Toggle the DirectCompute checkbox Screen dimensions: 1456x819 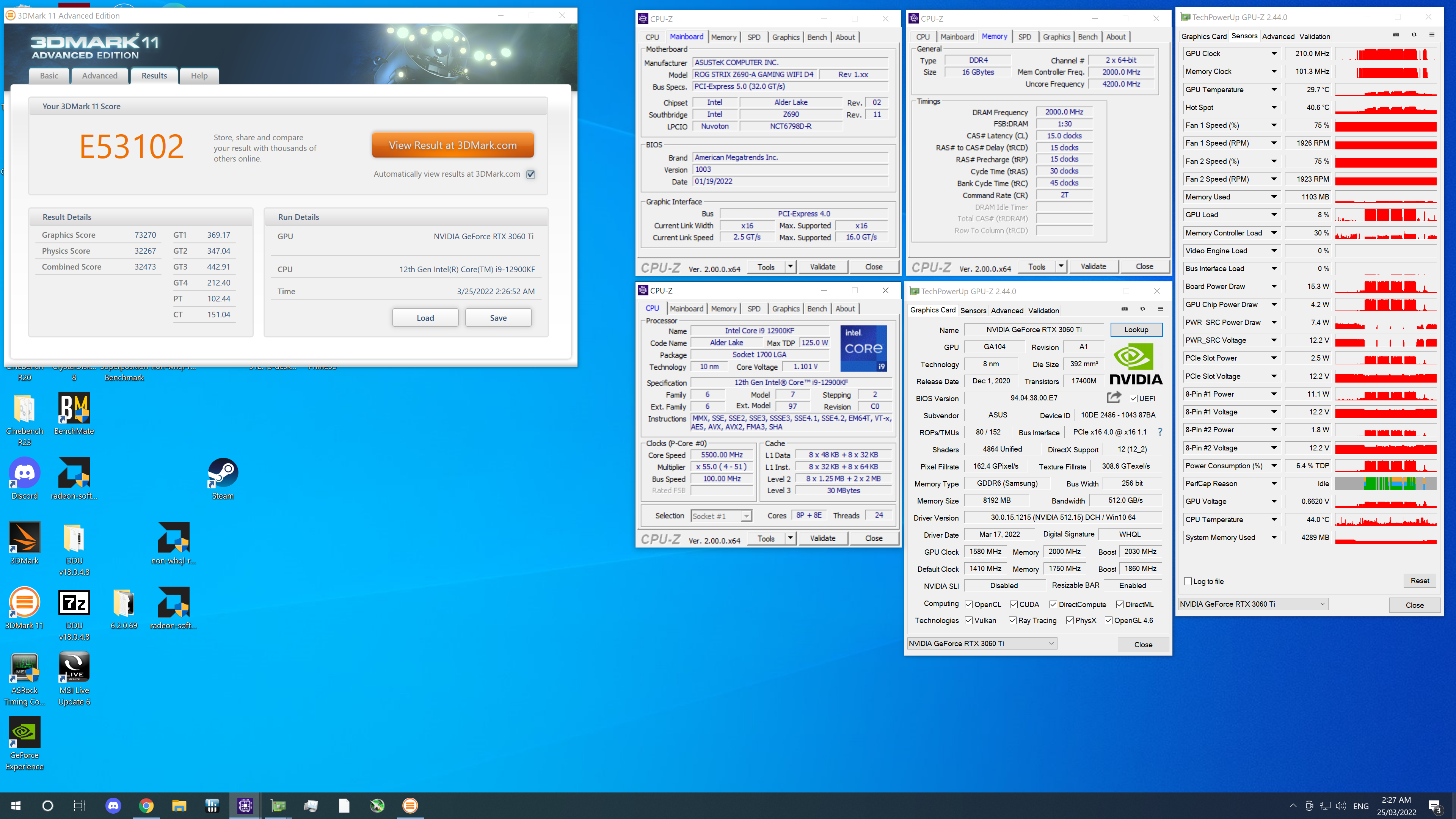pyautogui.click(x=1053, y=605)
